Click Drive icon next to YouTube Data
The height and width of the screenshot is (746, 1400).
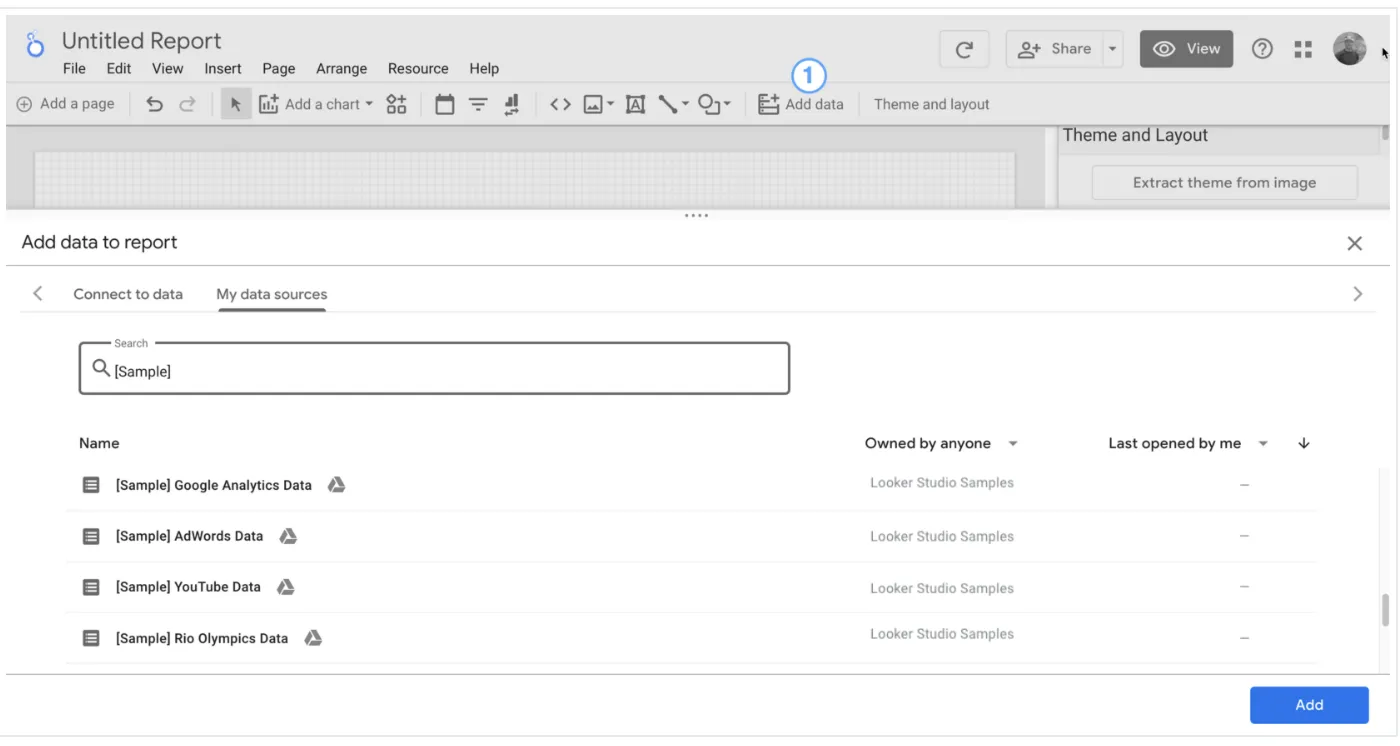pos(286,587)
